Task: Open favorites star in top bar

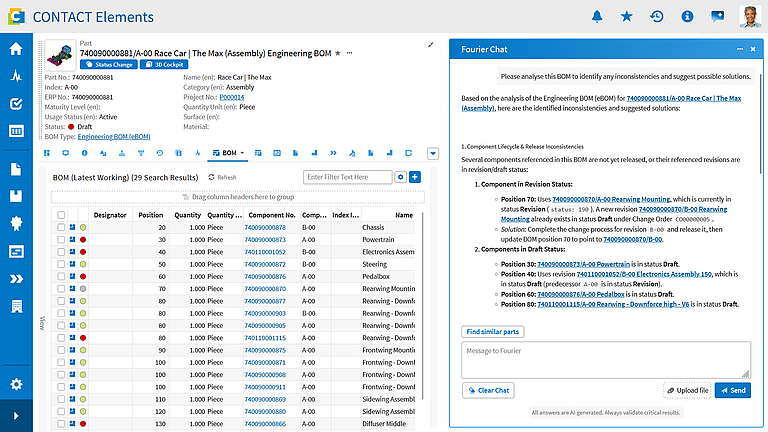Action: coord(626,17)
